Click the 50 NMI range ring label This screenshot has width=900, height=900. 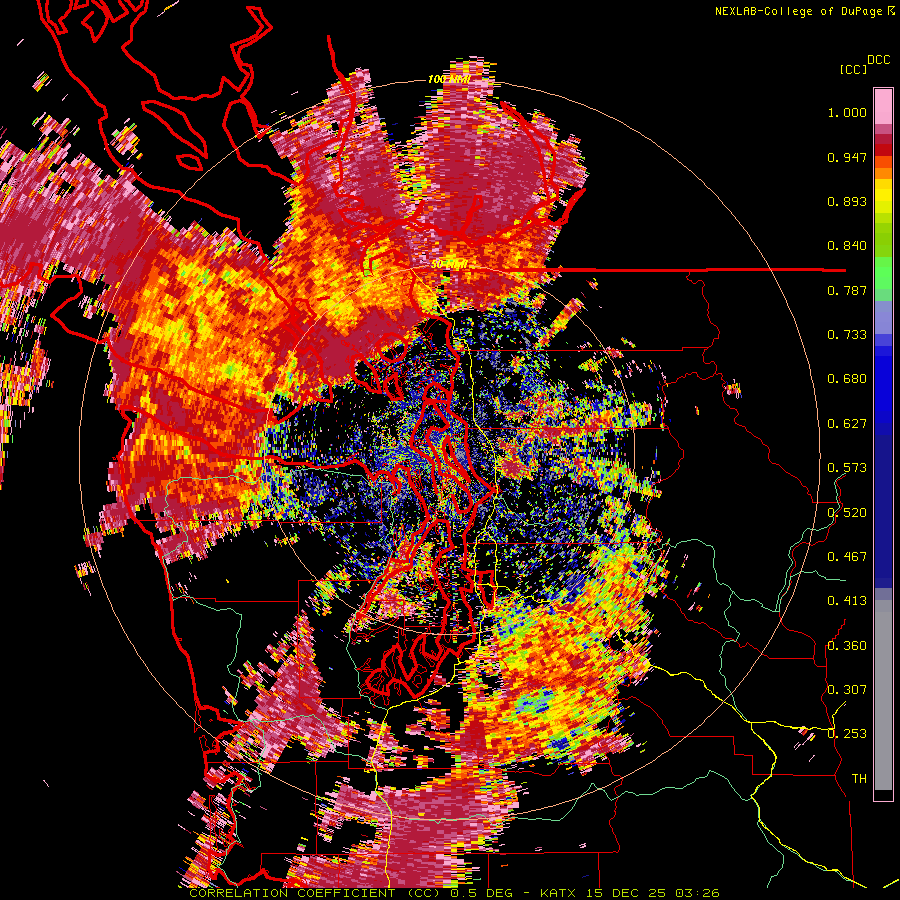click(448, 265)
